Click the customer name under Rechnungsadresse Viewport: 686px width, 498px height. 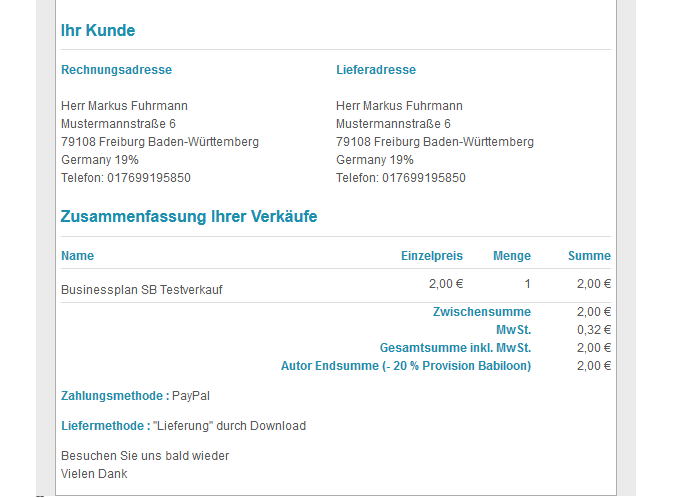124,106
